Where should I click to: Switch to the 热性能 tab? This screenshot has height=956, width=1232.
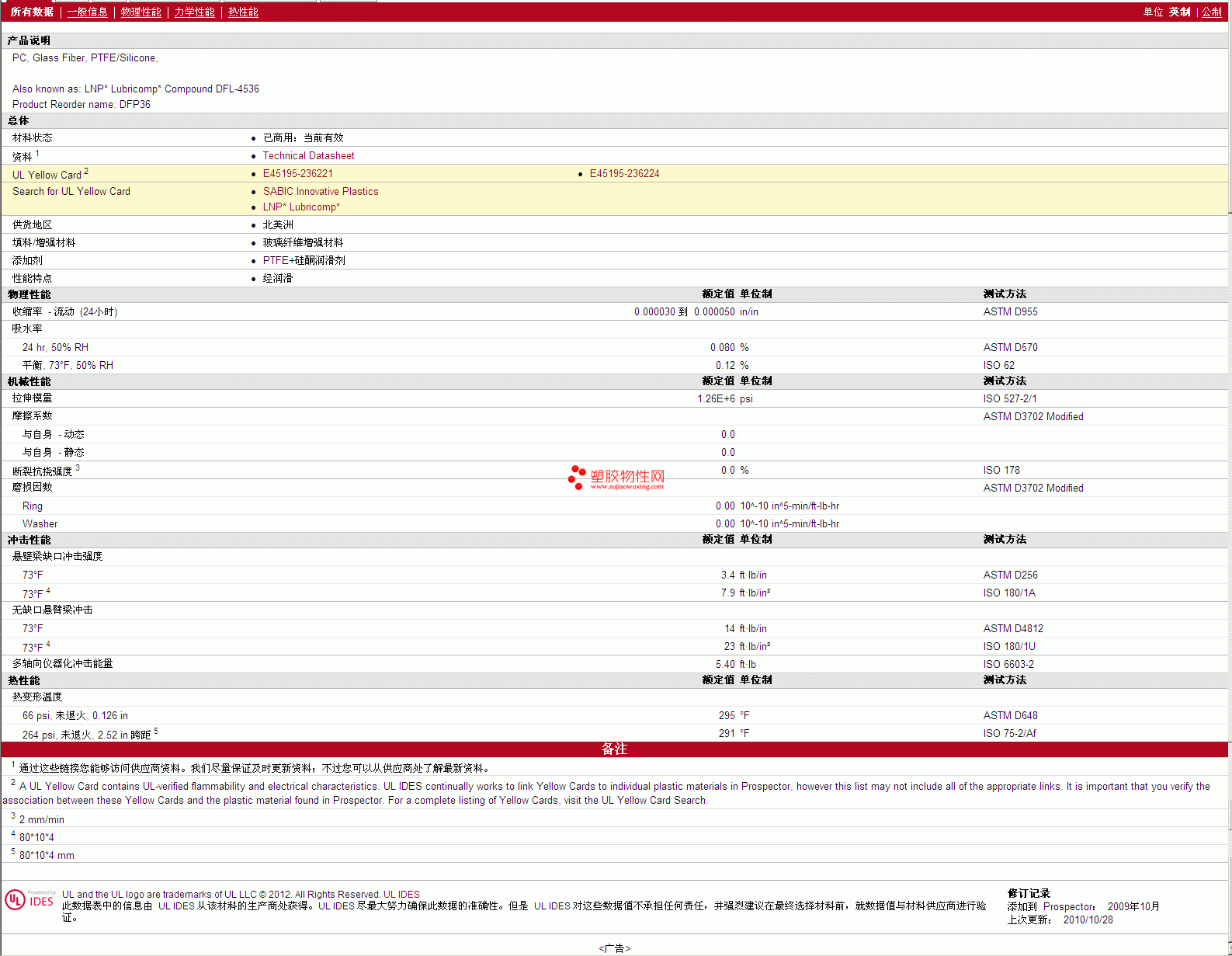point(243,12)
